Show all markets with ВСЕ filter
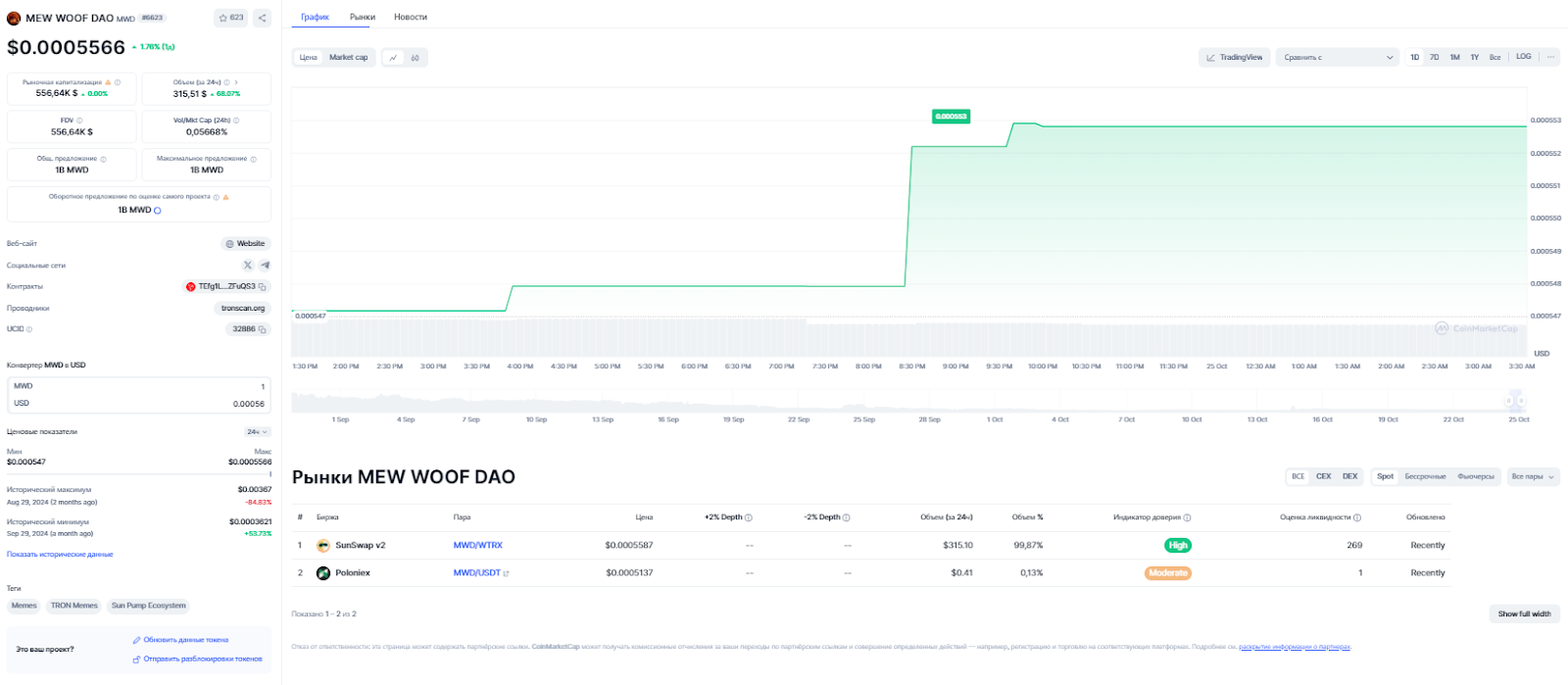This screenshot has width=1568, height=685. (x=1298, y=476)
